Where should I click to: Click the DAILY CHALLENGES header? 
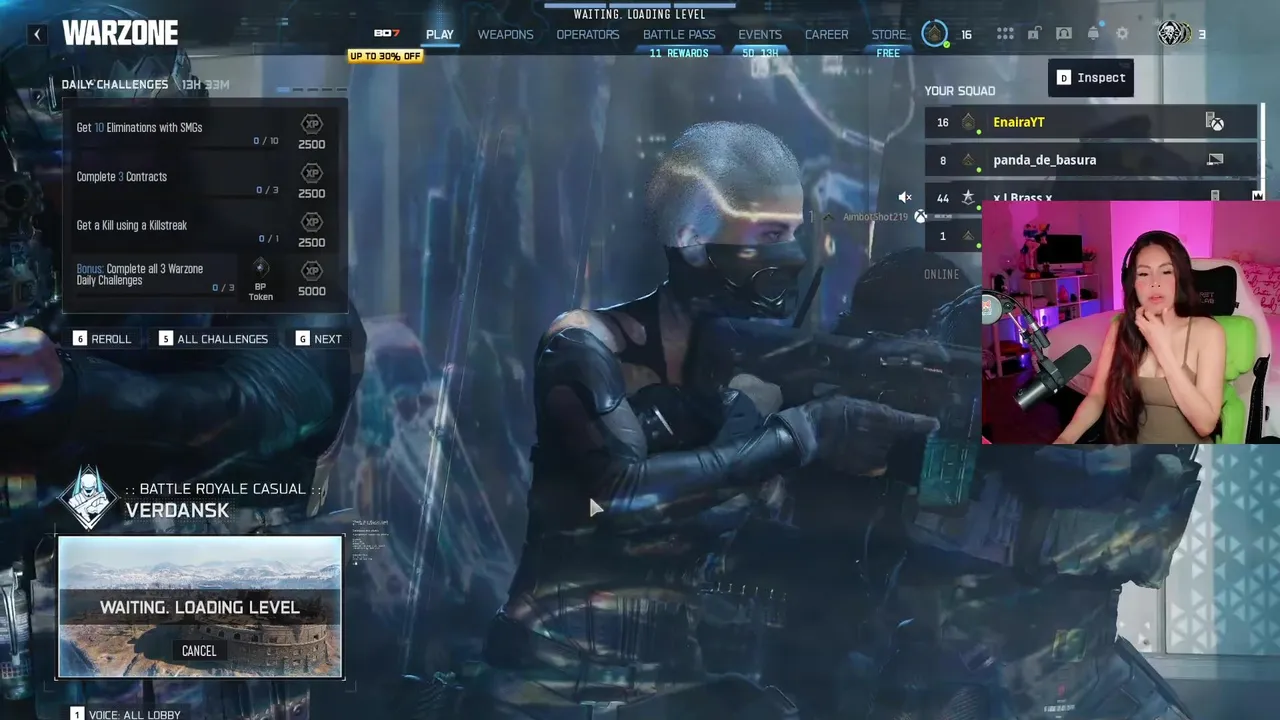(x=115, y=85)
